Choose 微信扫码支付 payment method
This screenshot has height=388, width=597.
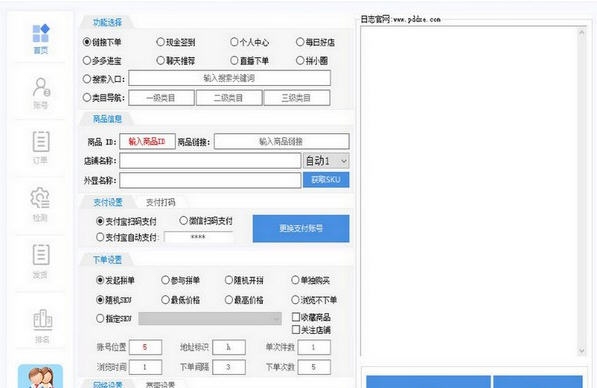coord(206,221)
